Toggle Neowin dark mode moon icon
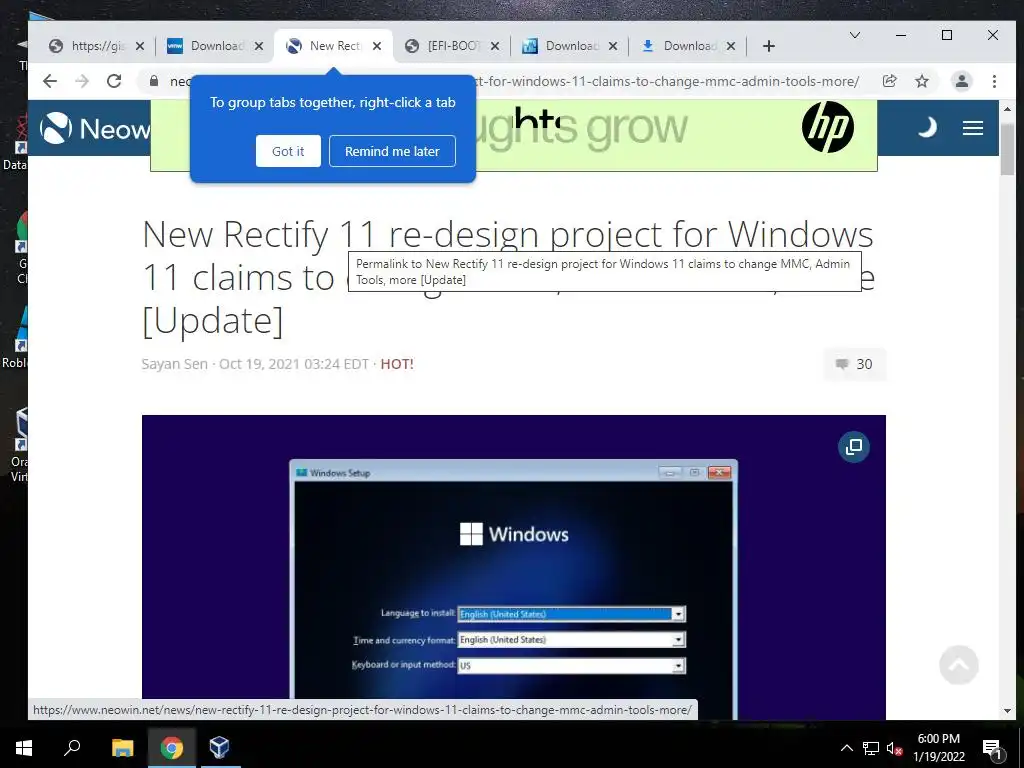Viewport: 1024px width, 768px height. point(927,127)
